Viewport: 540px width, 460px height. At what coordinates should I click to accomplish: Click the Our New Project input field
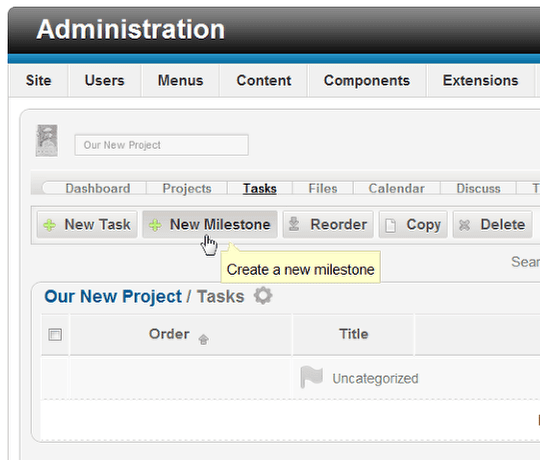click(162, 145)
